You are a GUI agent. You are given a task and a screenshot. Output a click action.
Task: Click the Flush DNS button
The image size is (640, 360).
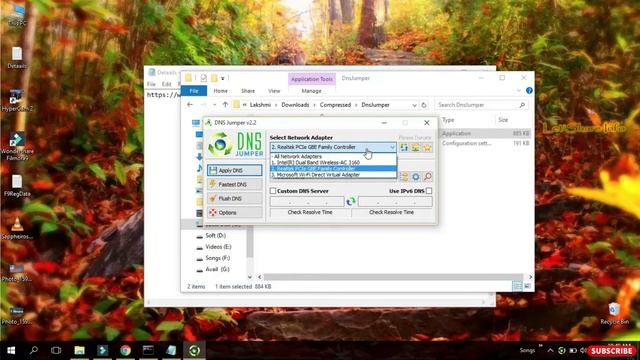(235, 198)
